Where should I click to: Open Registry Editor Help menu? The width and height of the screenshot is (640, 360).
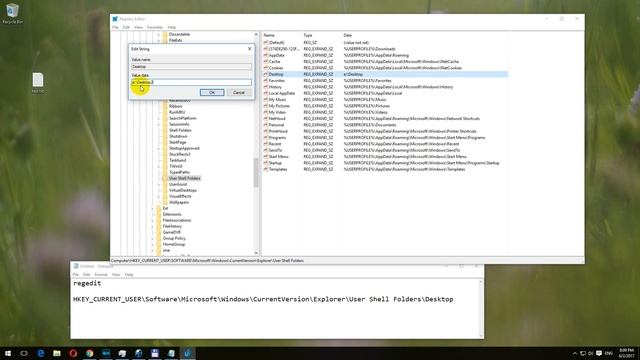coord(171,27)
